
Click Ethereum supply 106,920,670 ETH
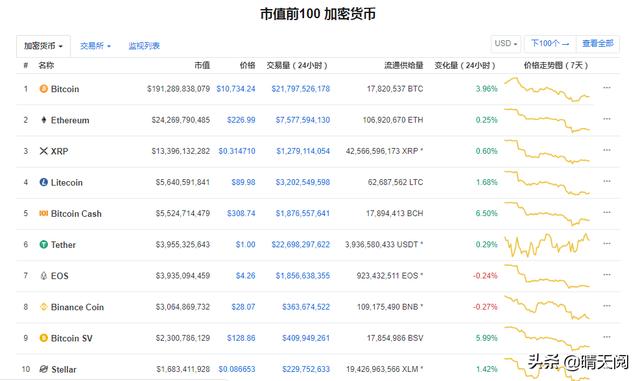[393, 120]
